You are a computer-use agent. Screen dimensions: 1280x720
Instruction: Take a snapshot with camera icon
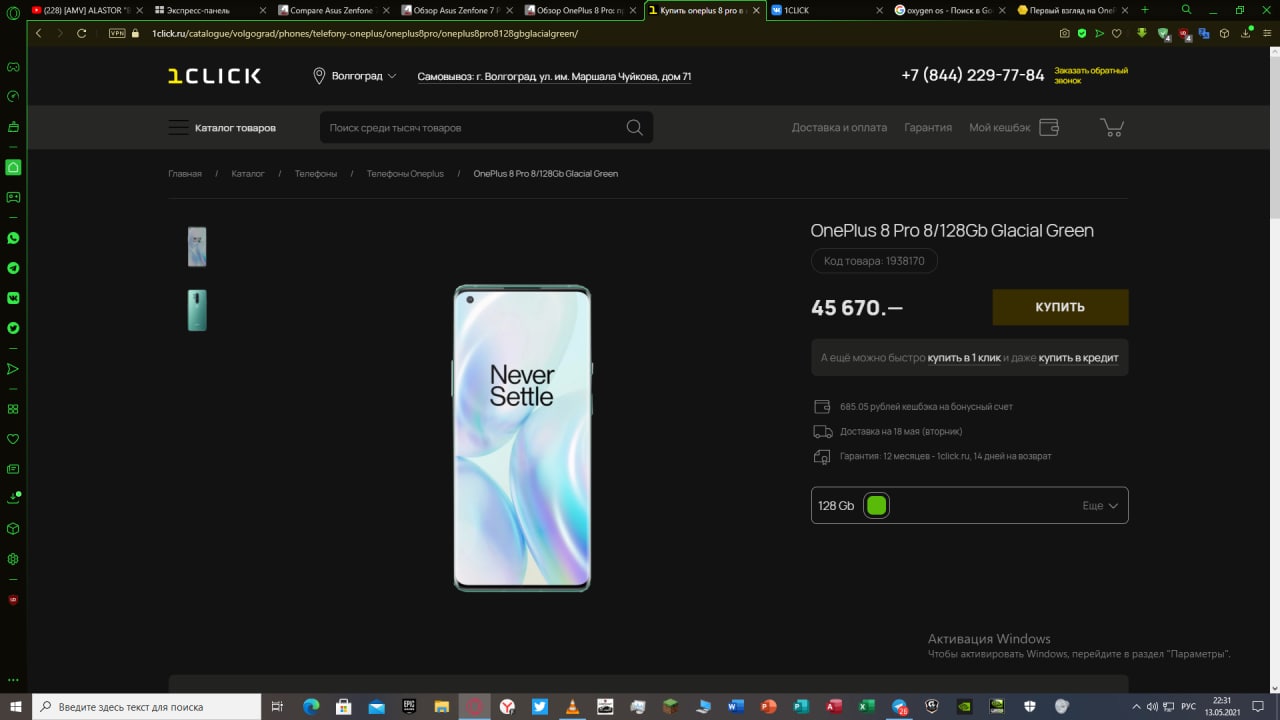[1065, 33]
